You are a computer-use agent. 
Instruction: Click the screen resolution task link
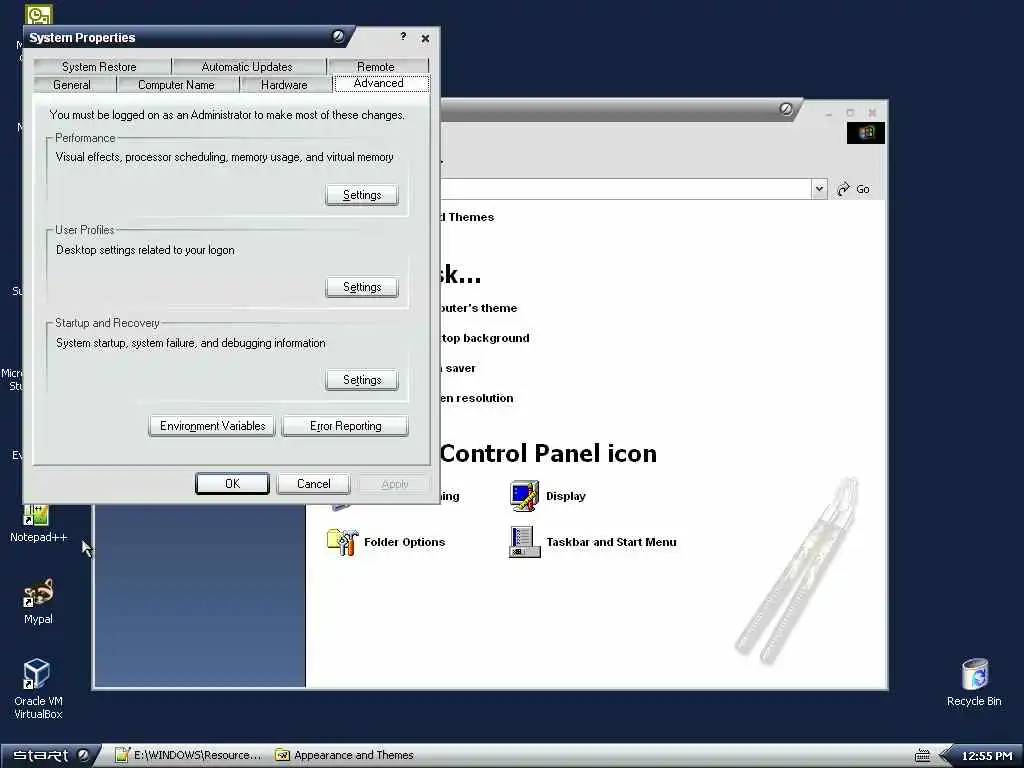(x=476, y=398)
